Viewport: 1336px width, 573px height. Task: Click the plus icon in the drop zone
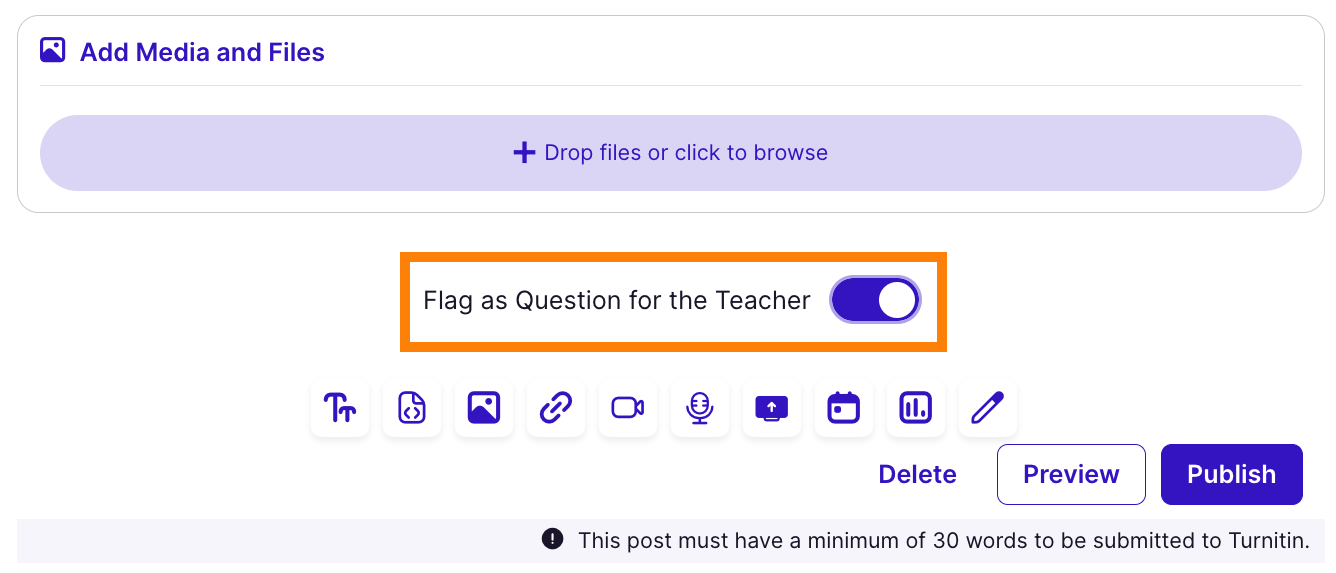pyautogui.click(x=524, y=153)
